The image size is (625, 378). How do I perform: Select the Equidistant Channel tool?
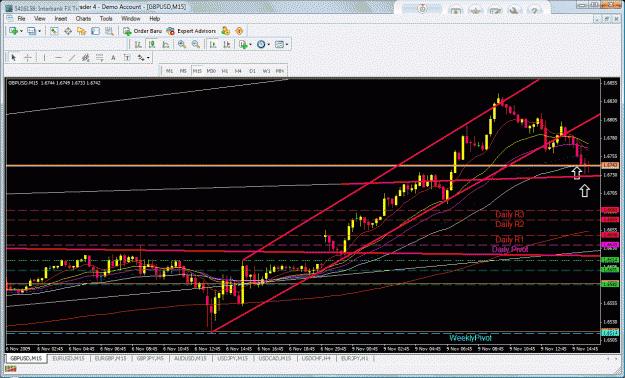coord(85,58)
